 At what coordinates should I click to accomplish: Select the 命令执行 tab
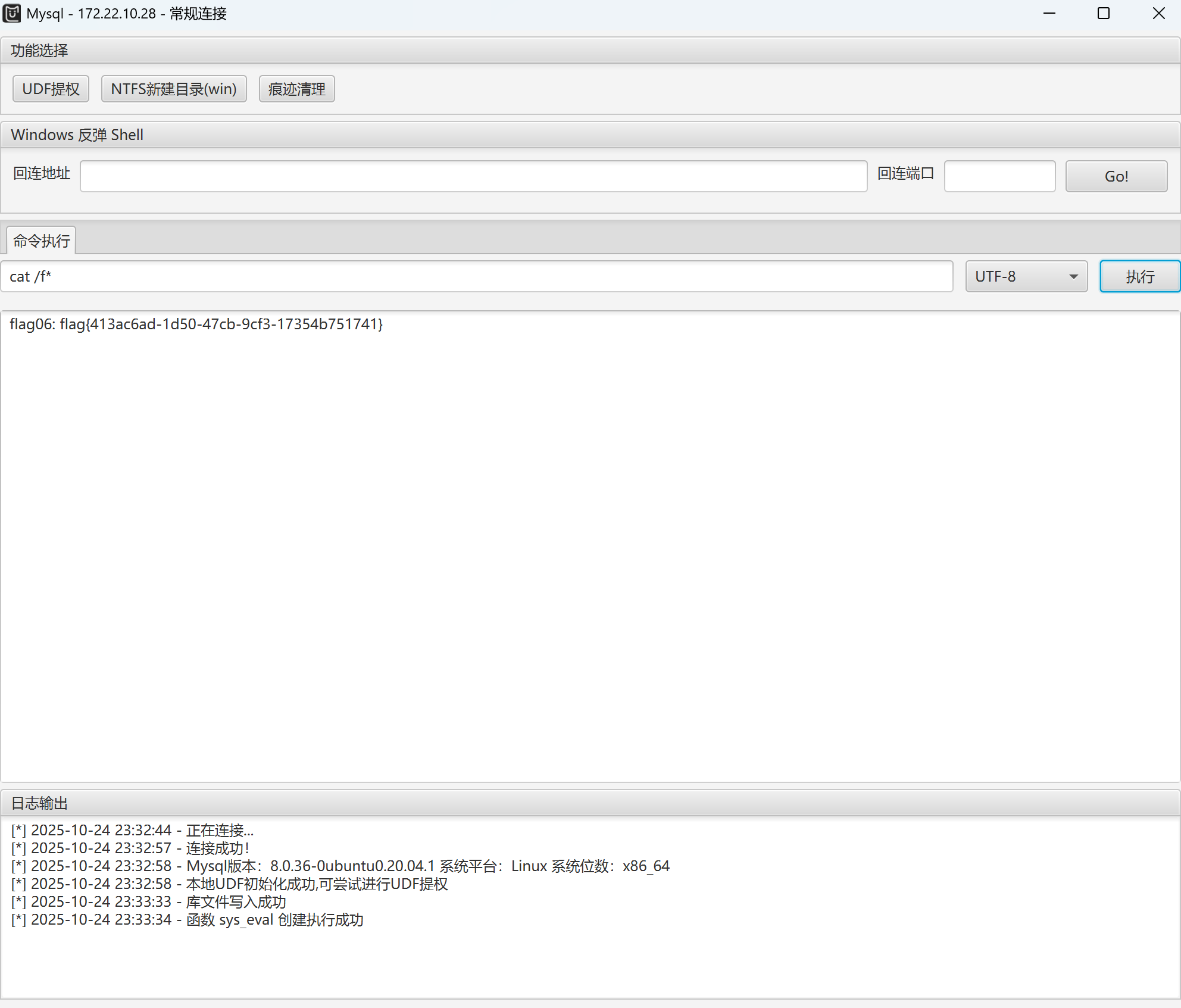[41, 241]
